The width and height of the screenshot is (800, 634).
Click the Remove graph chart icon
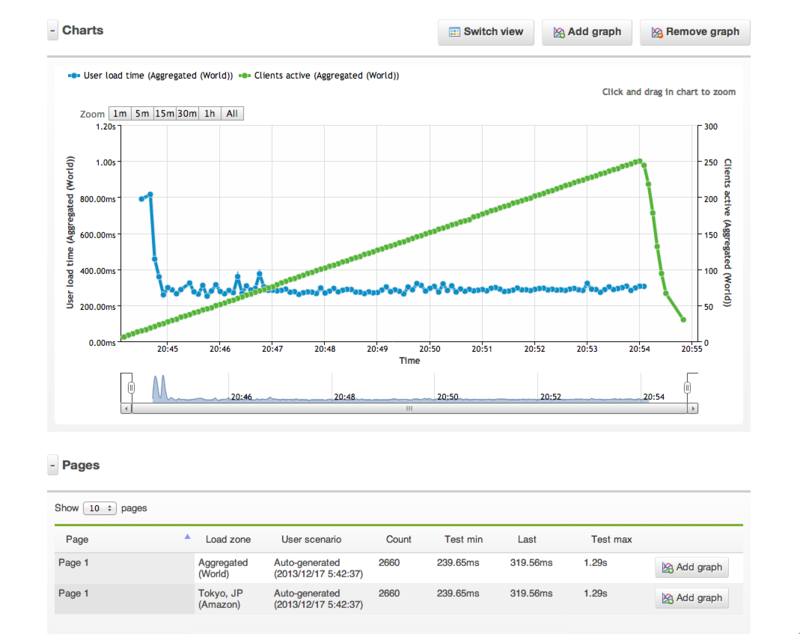[657, 32]
